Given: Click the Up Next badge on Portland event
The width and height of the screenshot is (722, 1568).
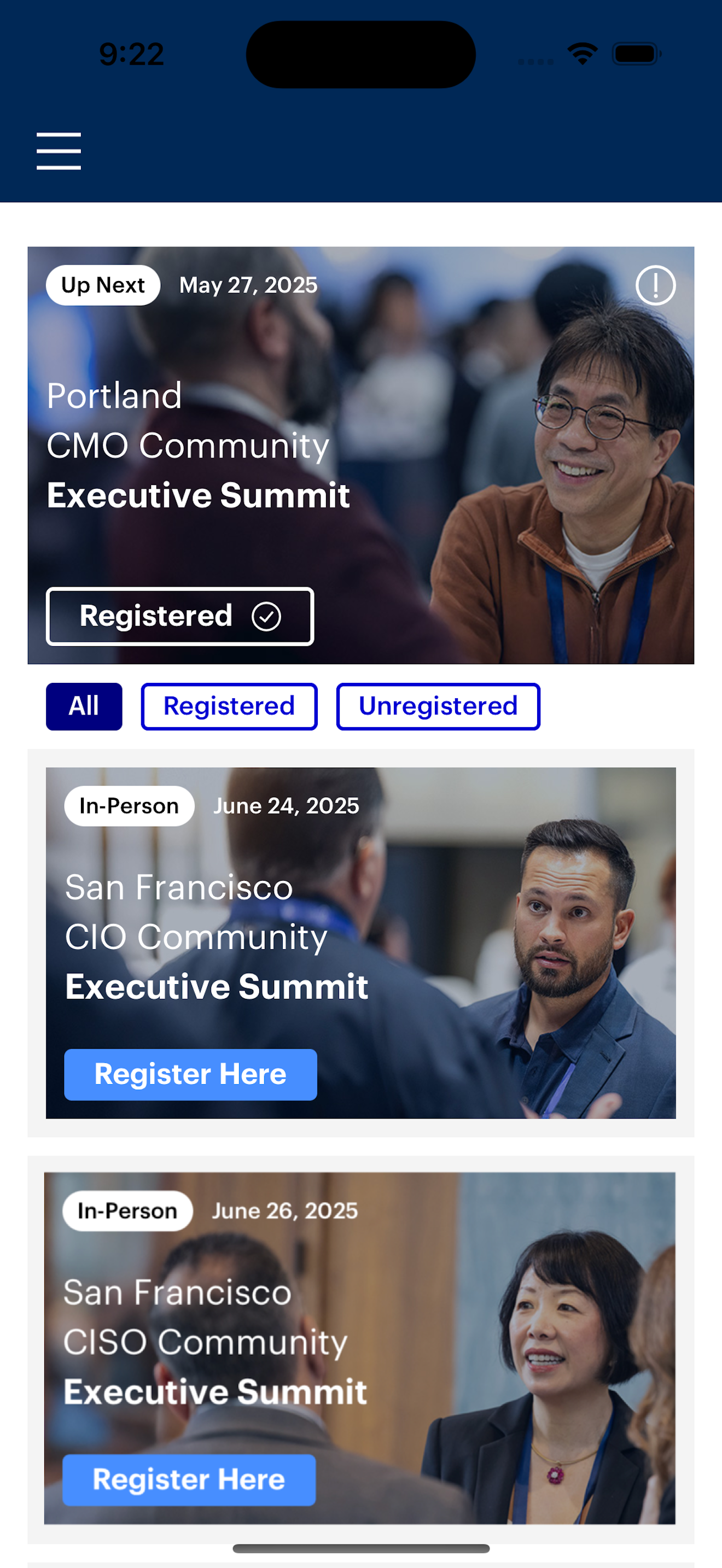Looking at the screenshot, I should tap(103, 285).
